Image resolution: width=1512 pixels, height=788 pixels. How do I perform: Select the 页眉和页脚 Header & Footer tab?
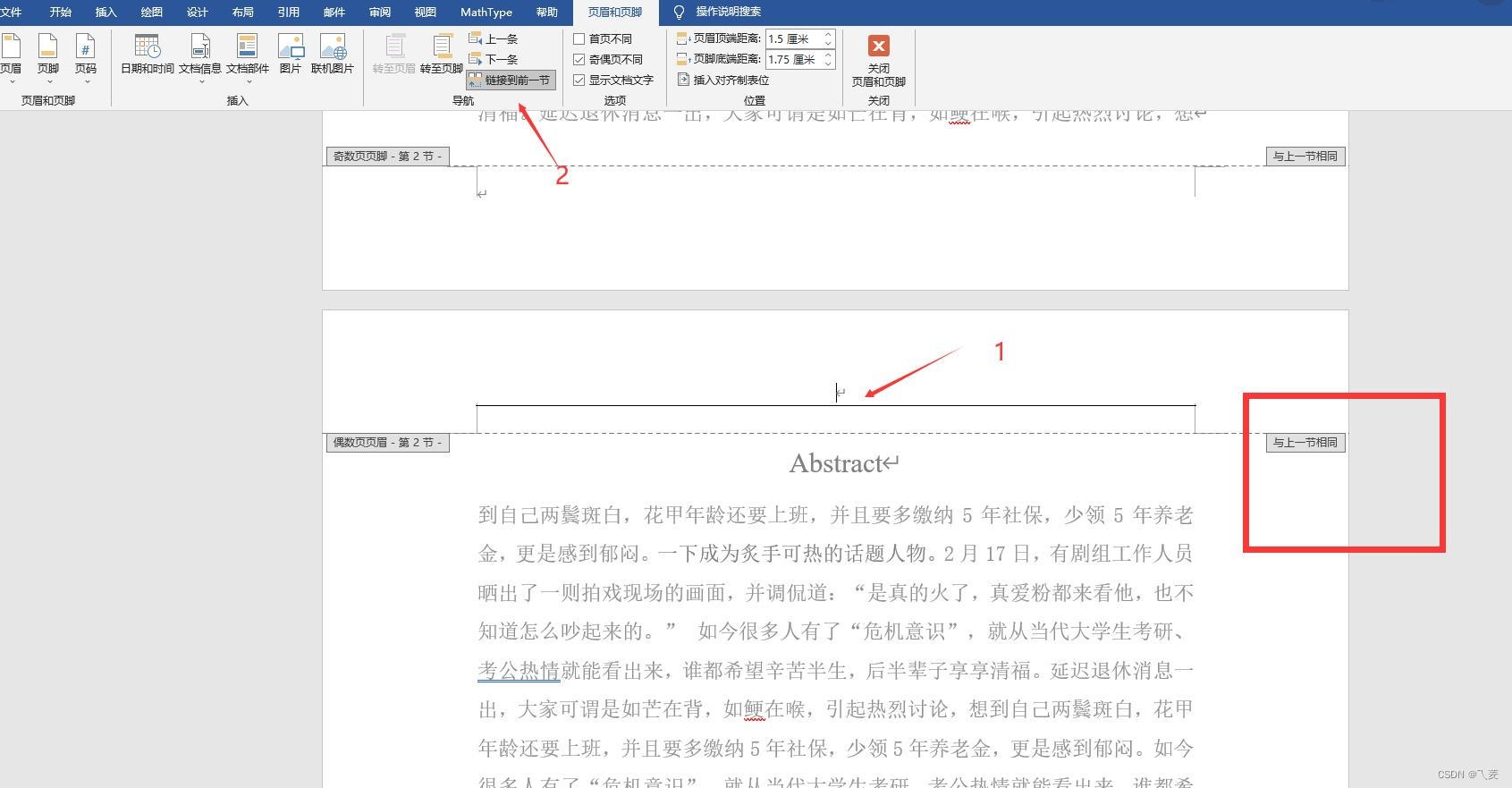(x=615, y=13)
